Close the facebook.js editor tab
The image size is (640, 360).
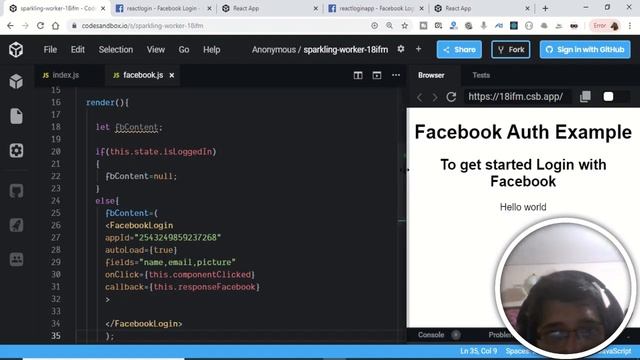[x=172, y=75]
